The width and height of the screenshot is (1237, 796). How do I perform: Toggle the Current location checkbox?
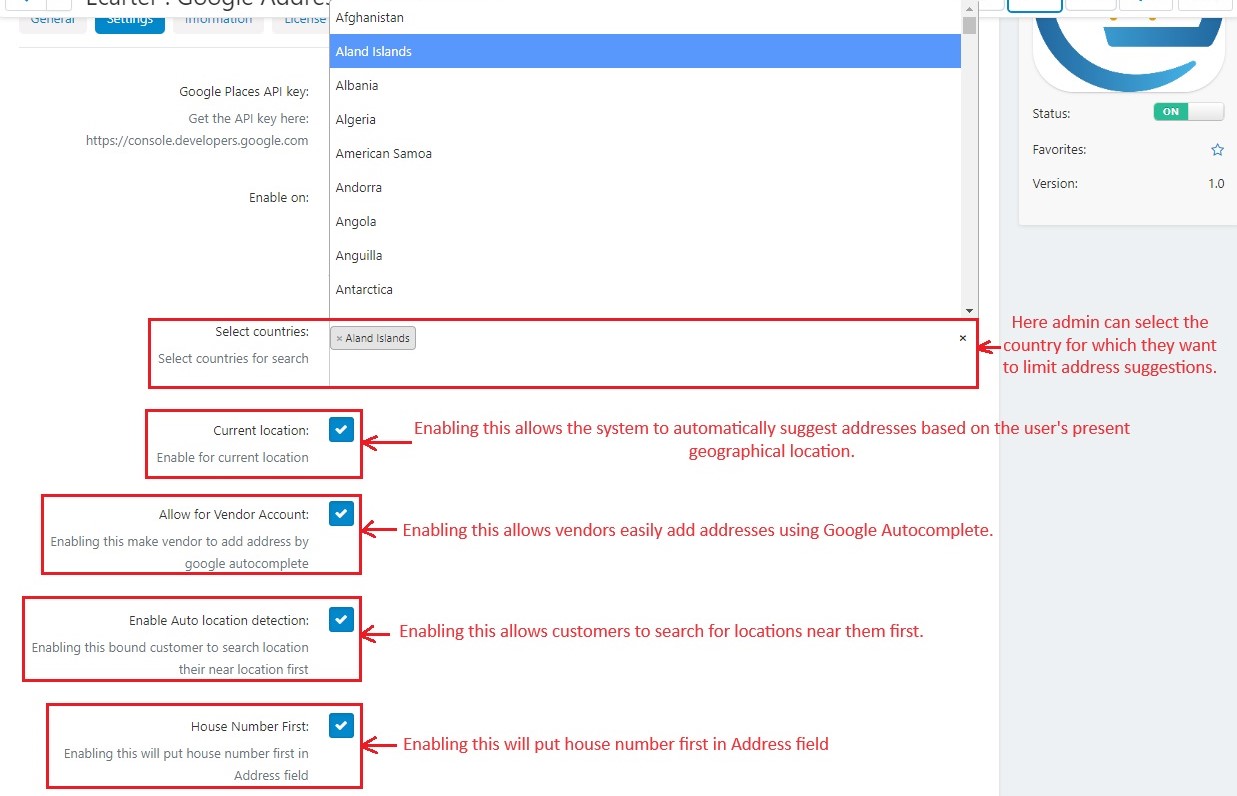341,430
